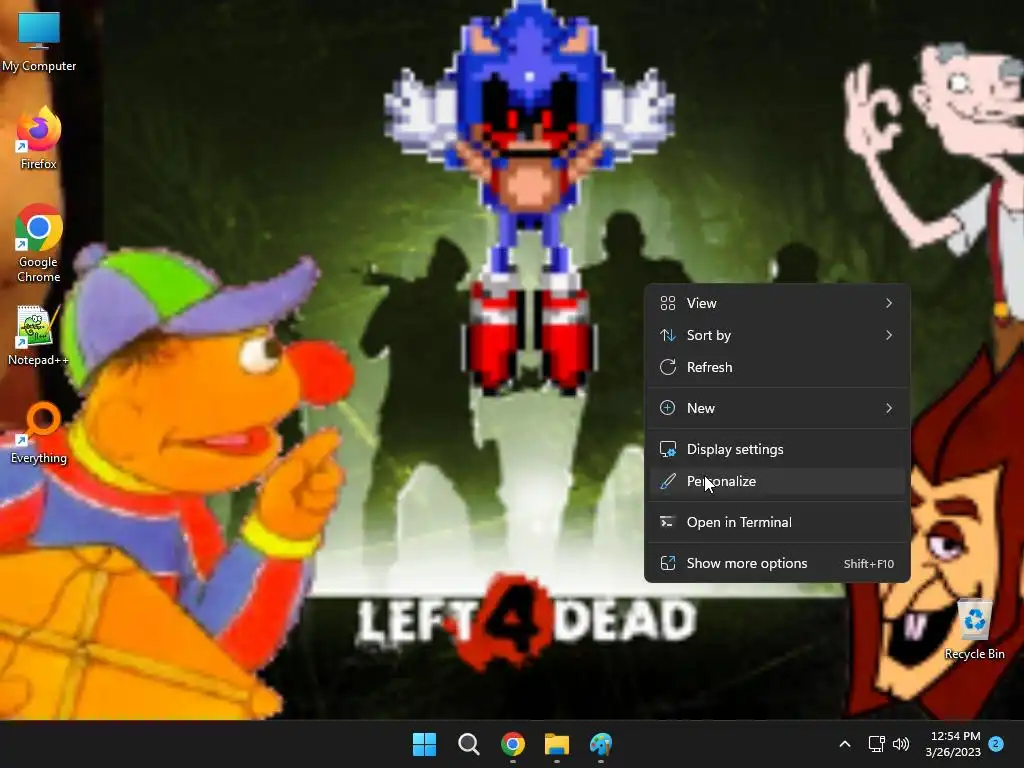Click the icon beside Show more options
1024x768 pixels.
pyautogui.click(x=667, y=564)
